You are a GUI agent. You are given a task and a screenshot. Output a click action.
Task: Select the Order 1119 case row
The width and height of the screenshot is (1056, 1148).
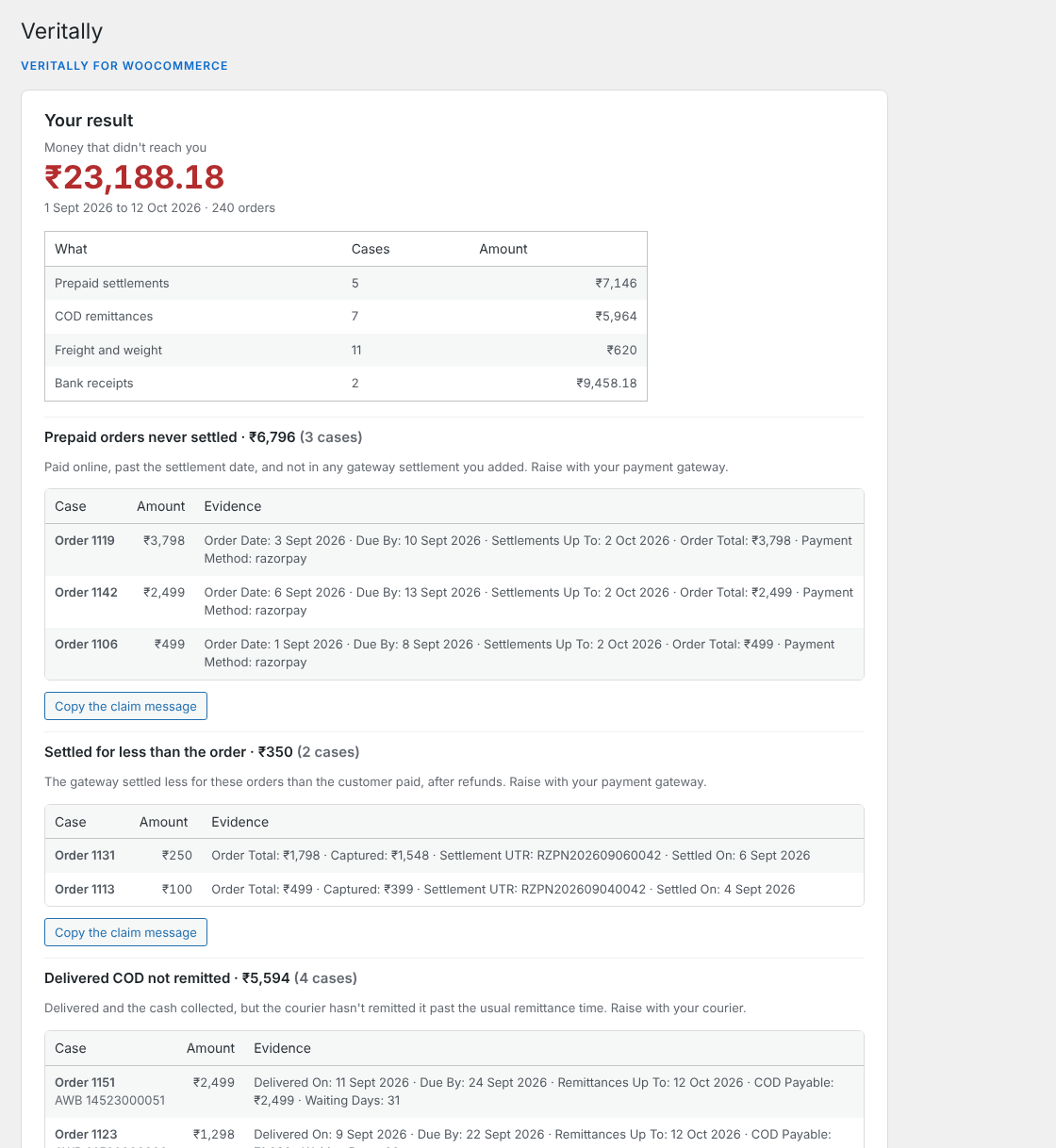454,549
